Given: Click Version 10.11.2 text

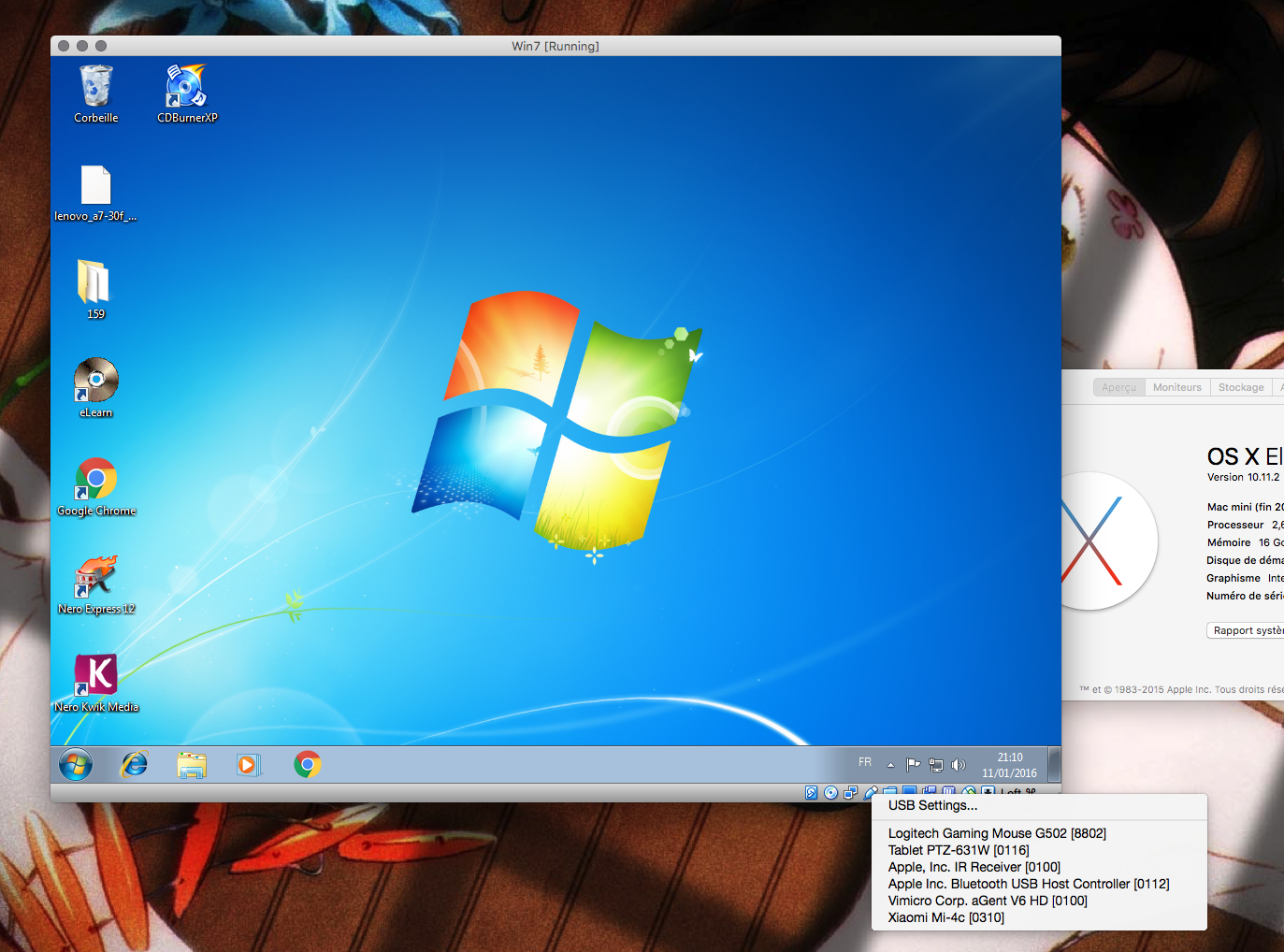Looking at the screenshot, I should (x=1243, y=477).
